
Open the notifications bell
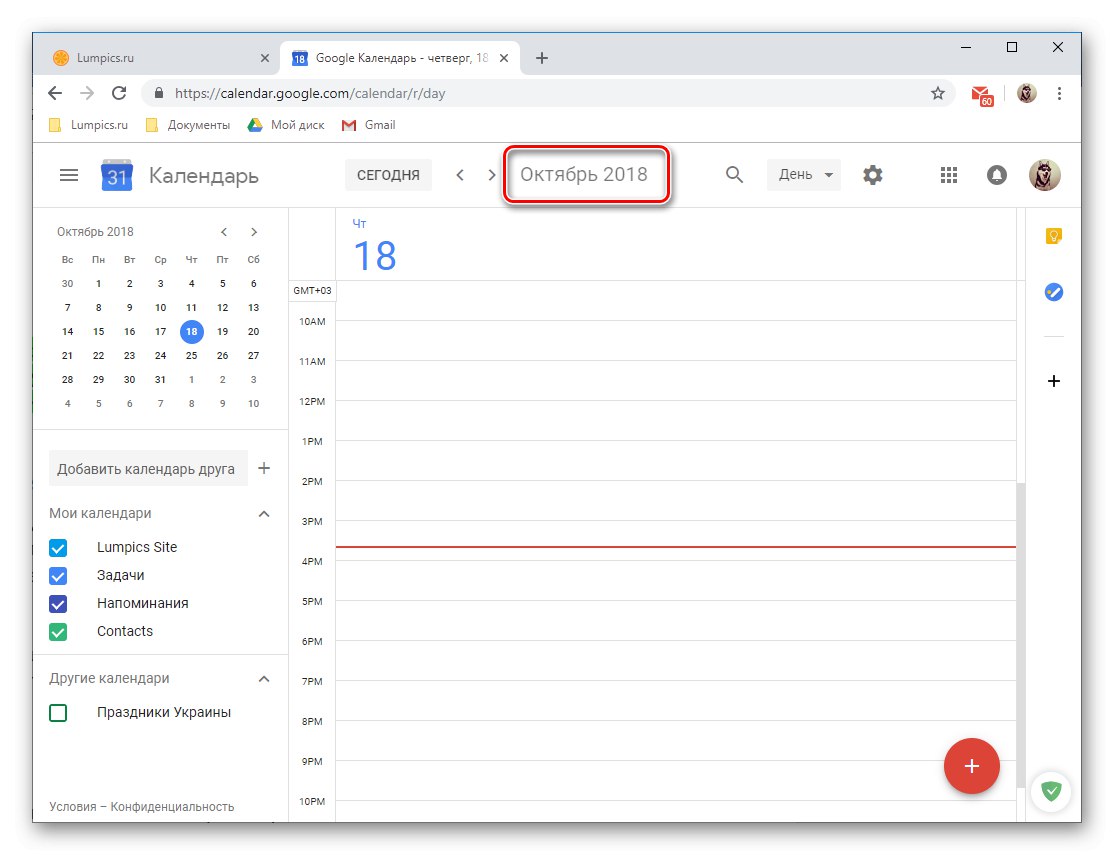[x=996, y=174]
